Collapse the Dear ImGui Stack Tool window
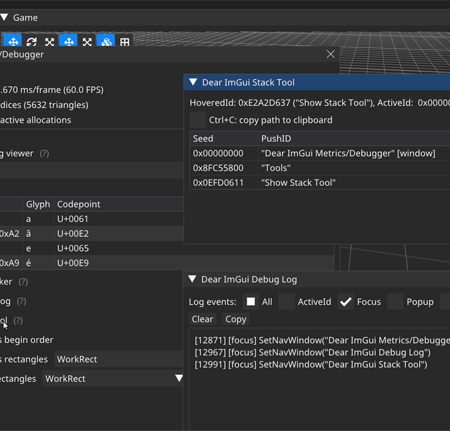 coord(193,82)
